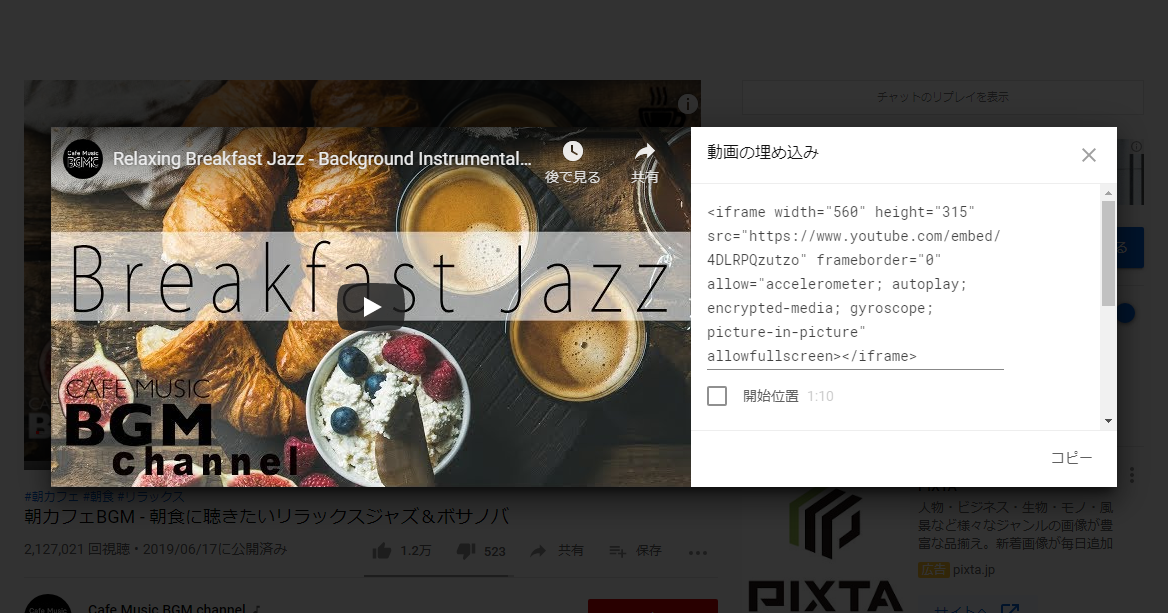Screen dimensions: 1168x613
Task: Click the 2,127,021 回視聴 view count text
Action: pyautogui.click(x=77, y=550)
